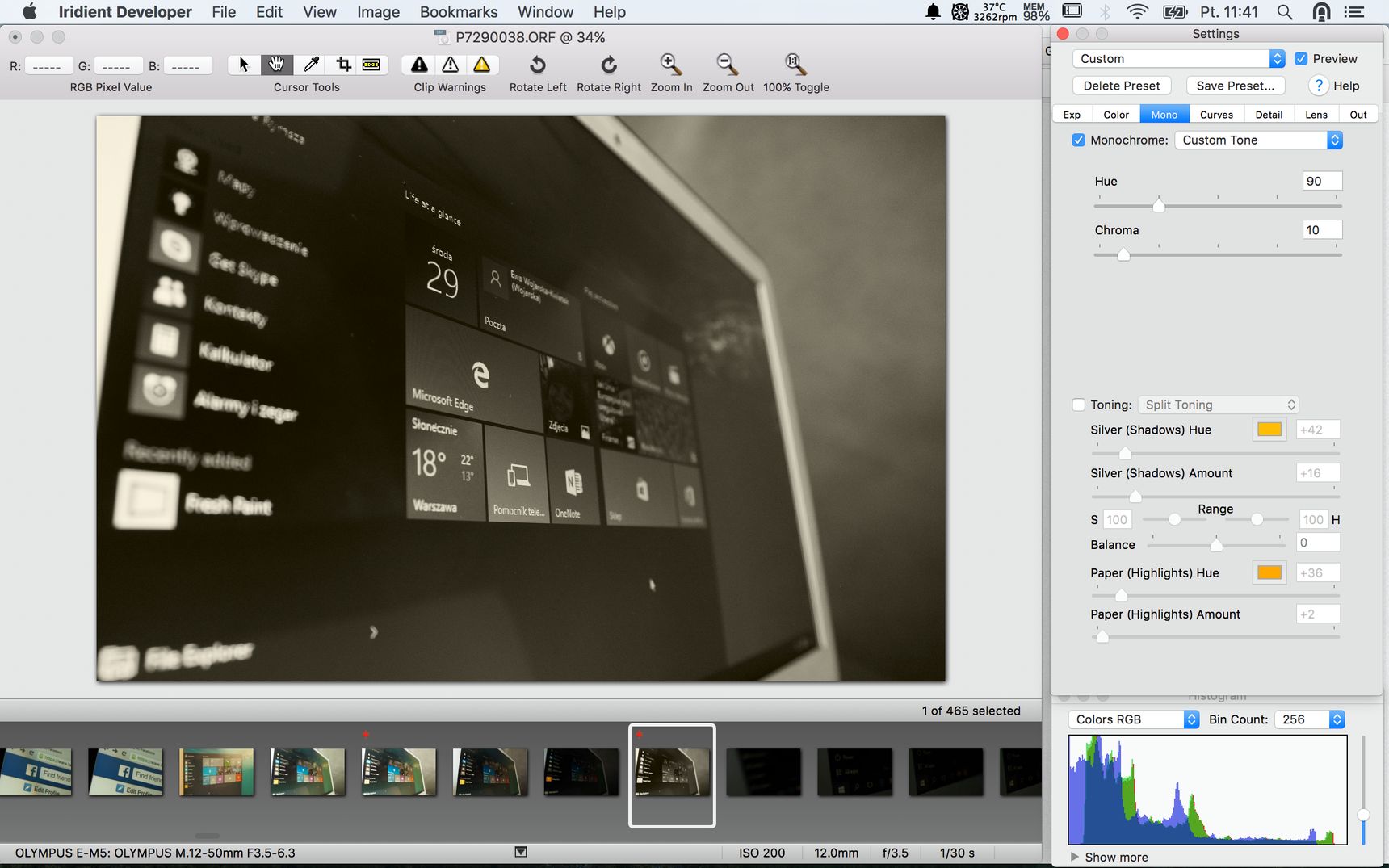Click the Chroma value field showing 10
Image resolution: width=1389 pixels, height=868 pixels.
(x=1322, y=230)
